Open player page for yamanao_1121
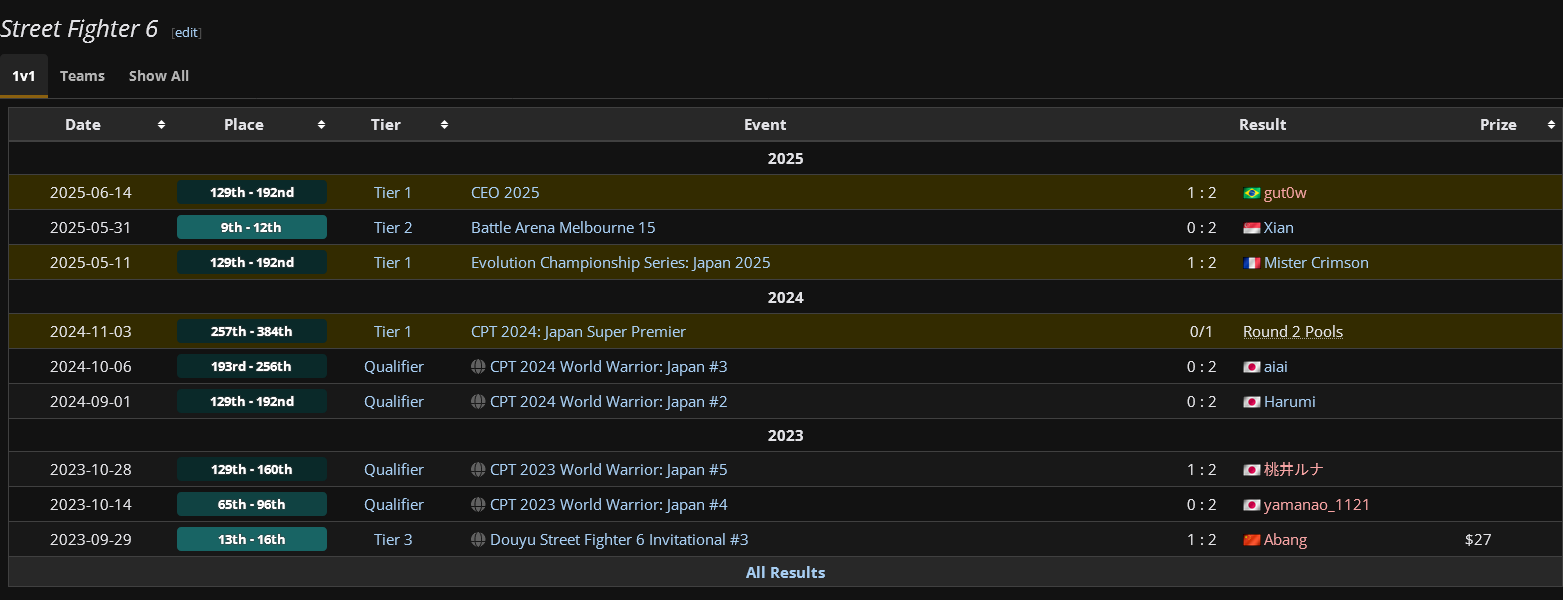This screenshot has width=1563, height=600. [x=1317, y=505]
